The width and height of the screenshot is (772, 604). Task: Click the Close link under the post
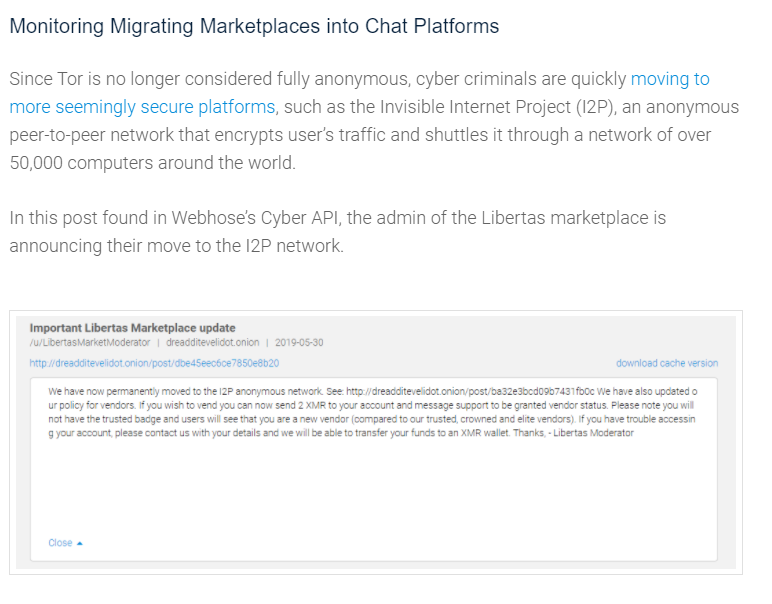coord(60,543)
